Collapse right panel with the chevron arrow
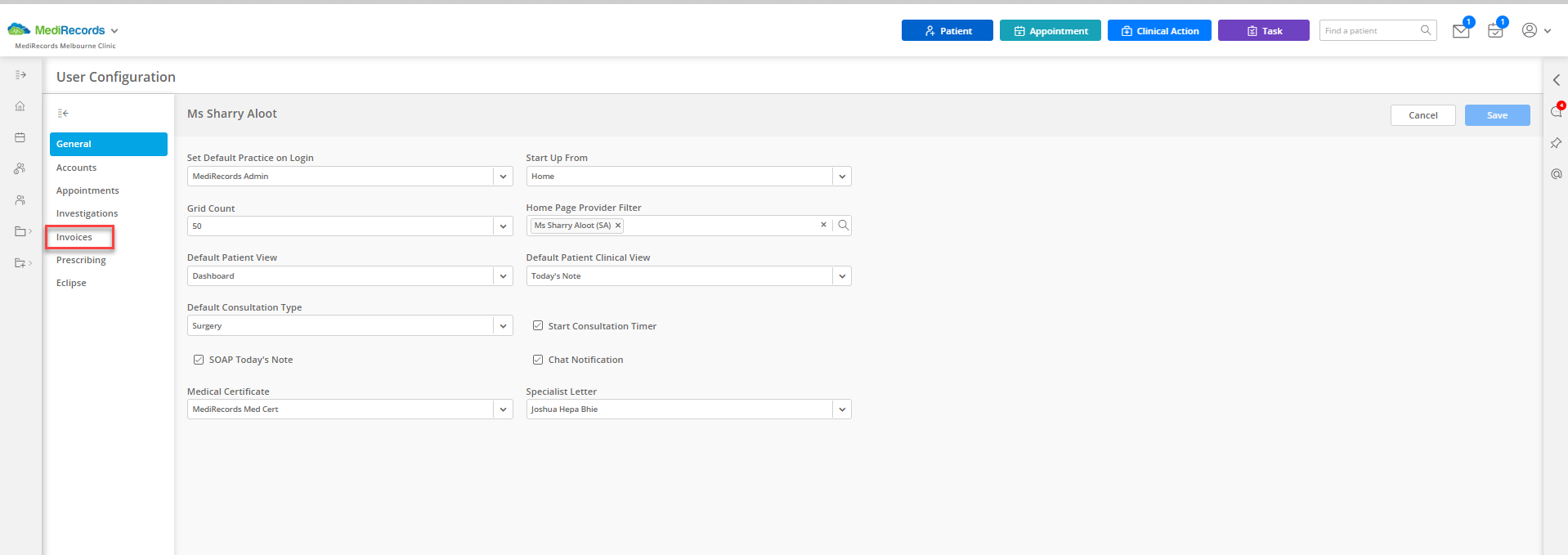 coord(1557,80)
